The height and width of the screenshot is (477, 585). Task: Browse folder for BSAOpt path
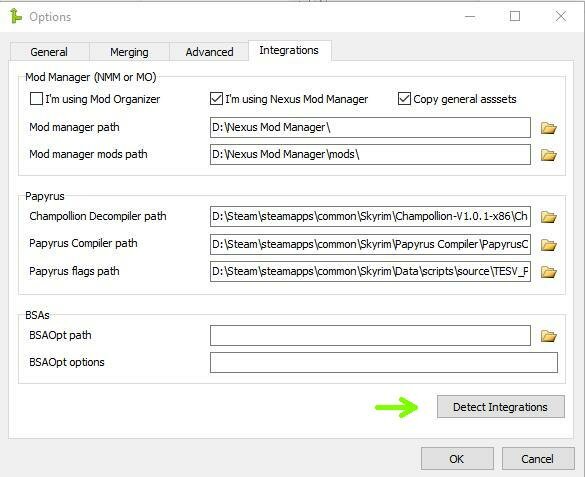tap(548, 336)
